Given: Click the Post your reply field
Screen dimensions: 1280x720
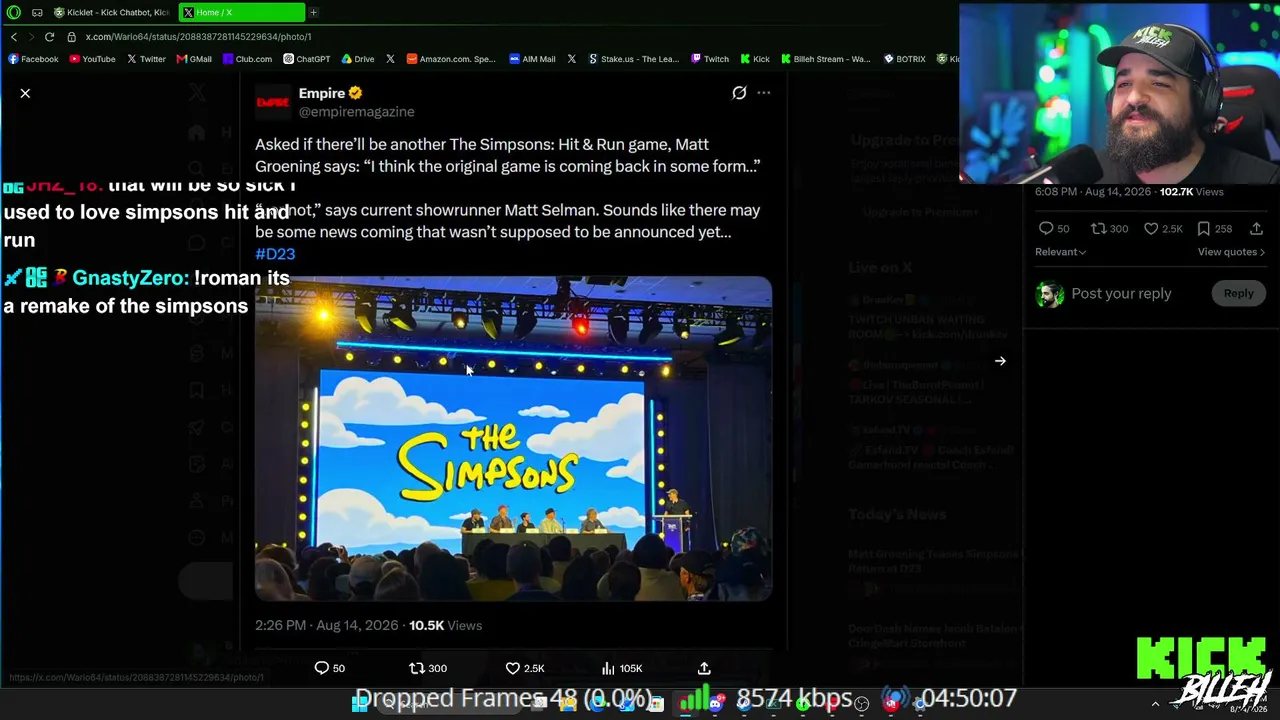Looking at the screenshot, I should [1121, 294].
